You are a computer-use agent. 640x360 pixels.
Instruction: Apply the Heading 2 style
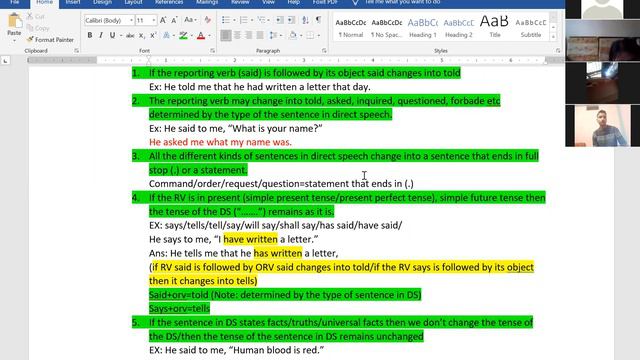pos(459,28)
